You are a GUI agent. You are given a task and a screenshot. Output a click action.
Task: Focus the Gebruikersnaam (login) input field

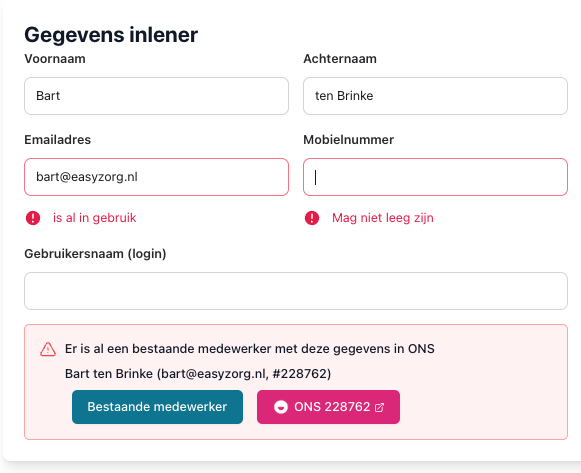click(296, 291)
